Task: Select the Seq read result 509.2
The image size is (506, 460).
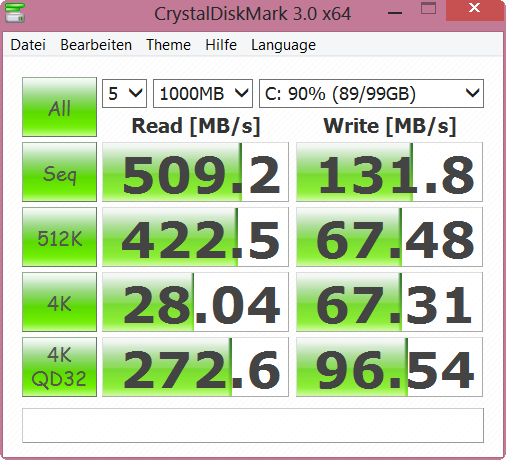Action: pyautogui.click(x=195, y=172)
